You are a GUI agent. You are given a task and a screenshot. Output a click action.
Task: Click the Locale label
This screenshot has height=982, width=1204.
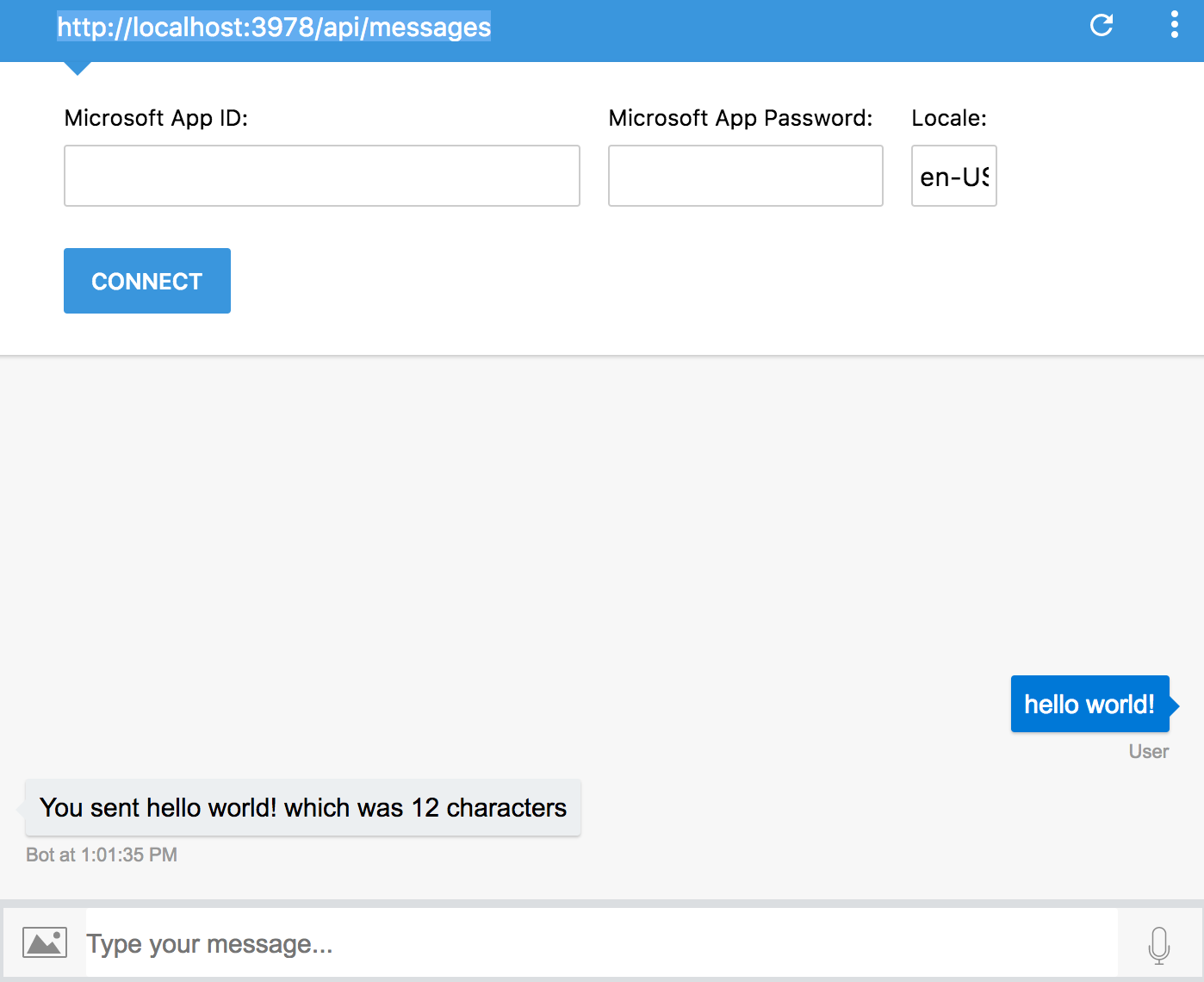click(949, 118)
